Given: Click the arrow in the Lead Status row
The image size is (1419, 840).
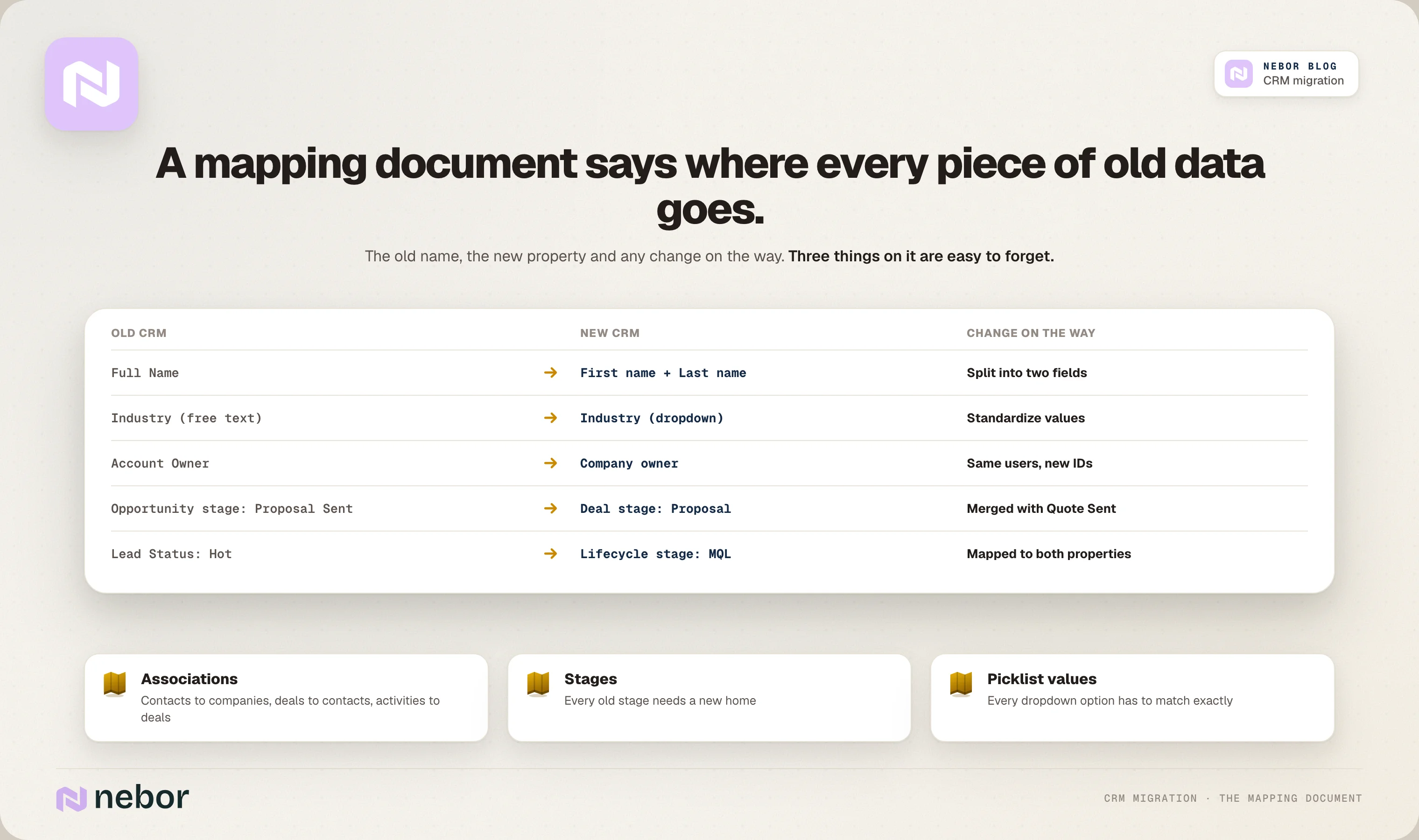Looking at the screenshot, I should point(551,553).
